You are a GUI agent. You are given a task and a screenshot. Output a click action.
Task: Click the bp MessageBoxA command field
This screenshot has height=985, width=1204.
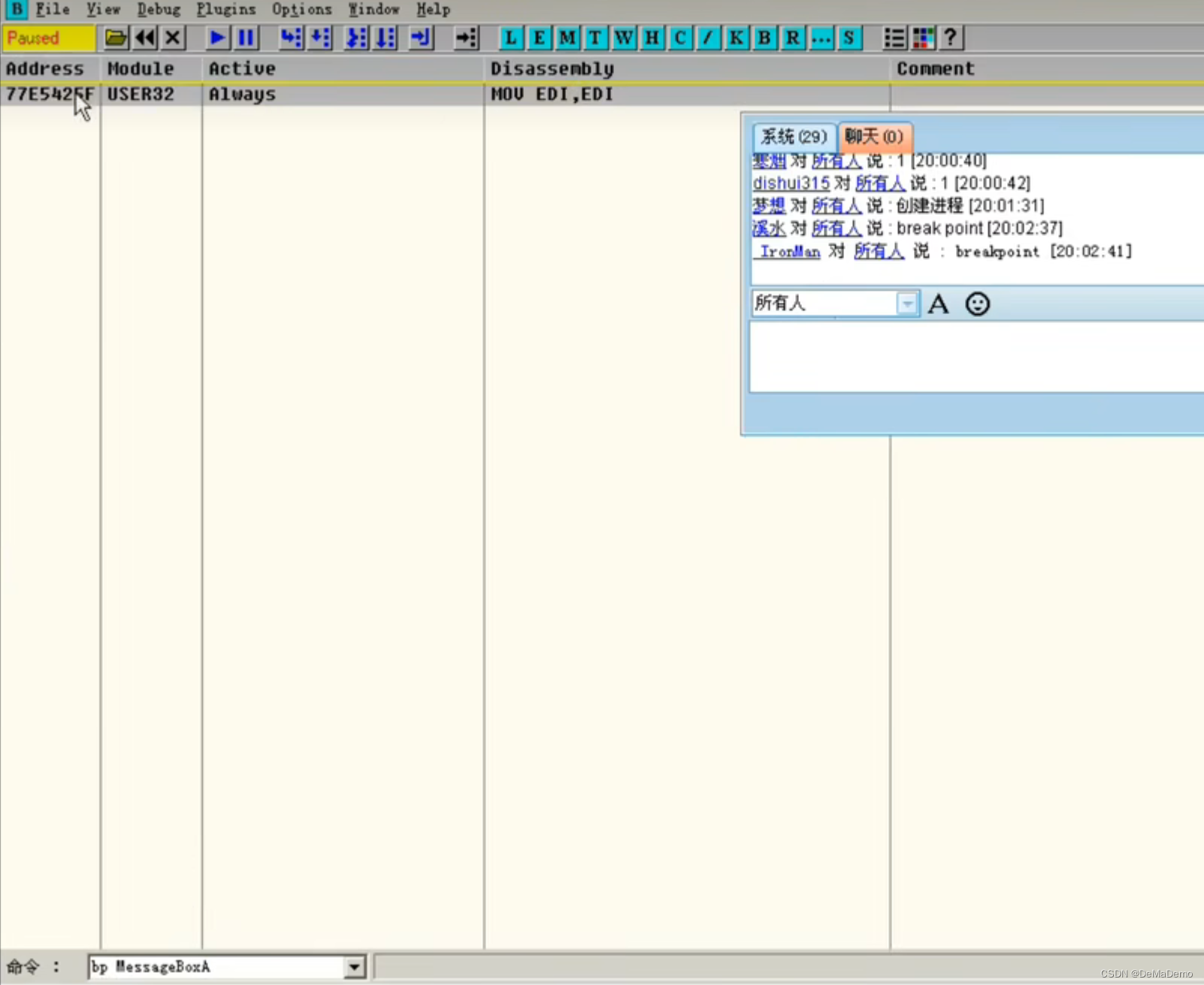(218, 967)
